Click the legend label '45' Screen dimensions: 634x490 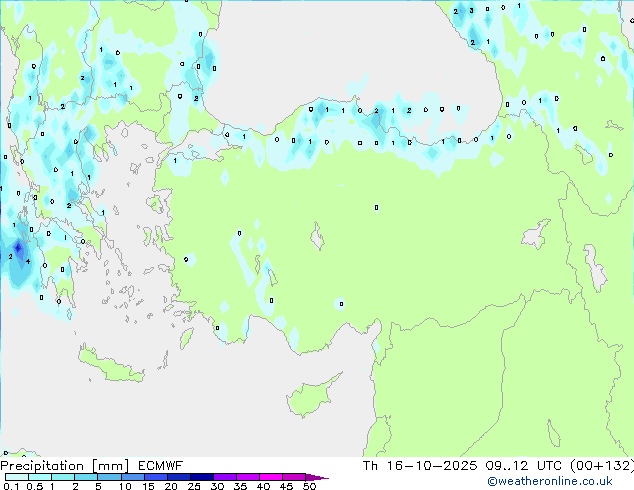point(286,486)
